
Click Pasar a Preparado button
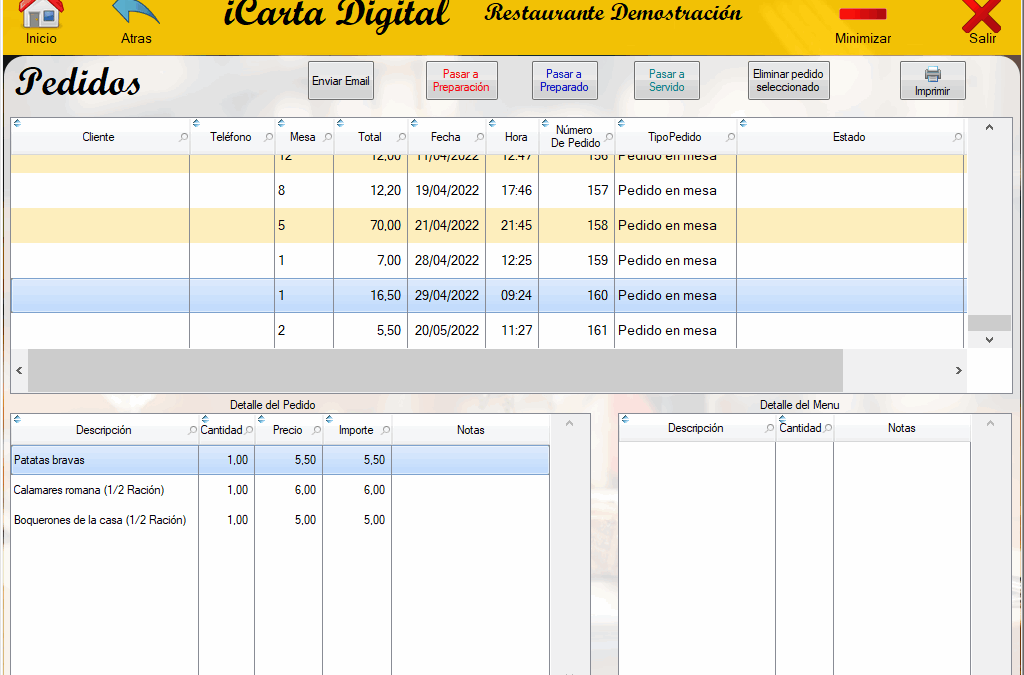565,81
